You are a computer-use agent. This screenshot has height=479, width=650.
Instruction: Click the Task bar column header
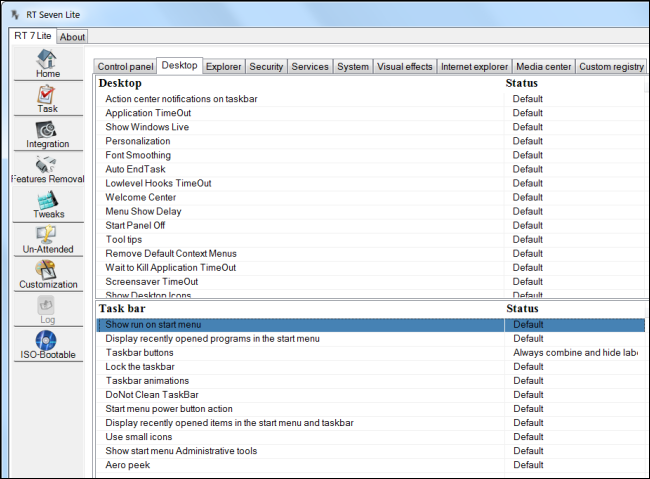(x=122, y=309)
